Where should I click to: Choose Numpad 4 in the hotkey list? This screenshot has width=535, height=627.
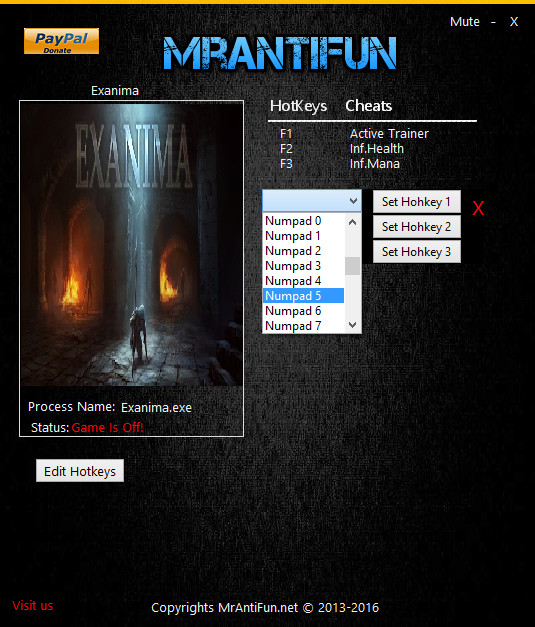303,281
